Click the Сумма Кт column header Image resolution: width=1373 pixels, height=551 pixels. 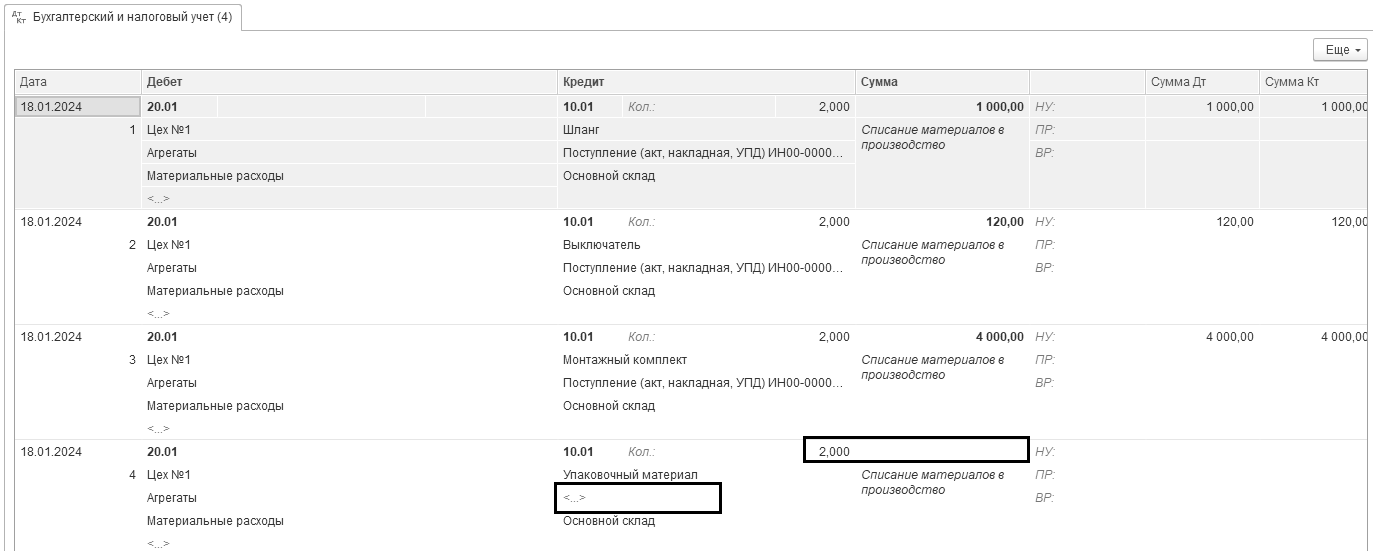point(1313,82)
